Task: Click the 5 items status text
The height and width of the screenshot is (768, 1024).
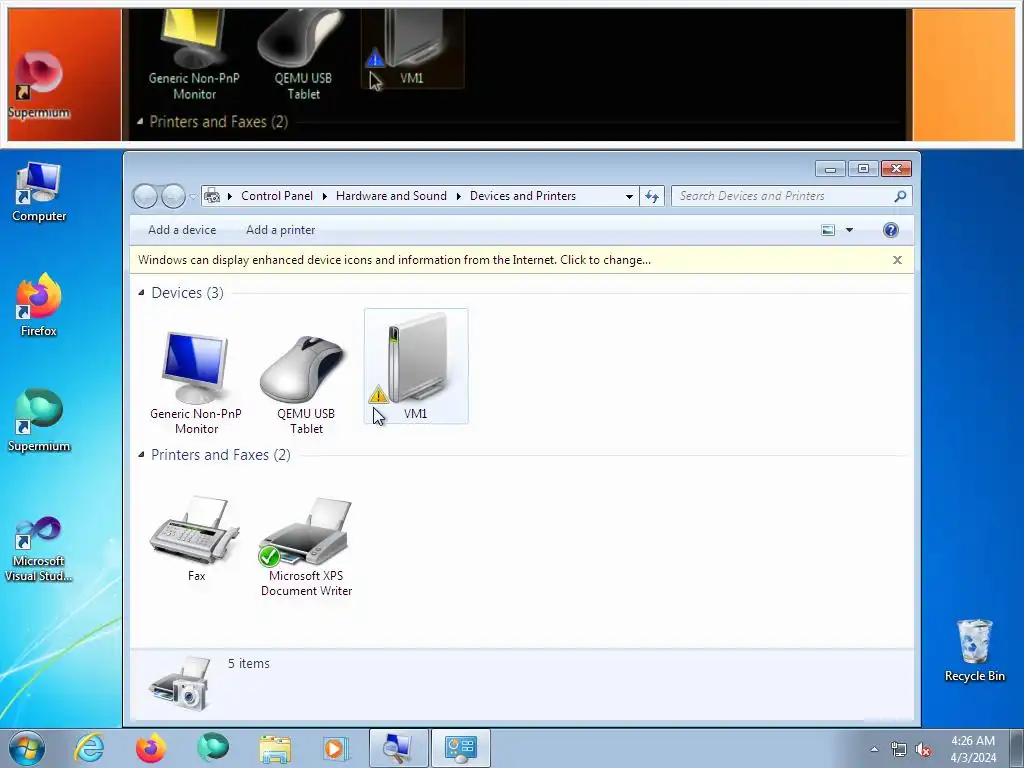Action: tap(249, 664)
